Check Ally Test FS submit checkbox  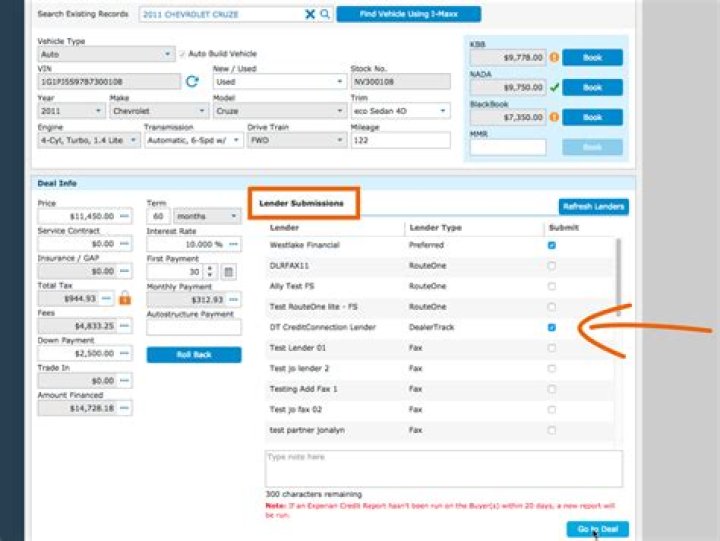pos(552,286)
